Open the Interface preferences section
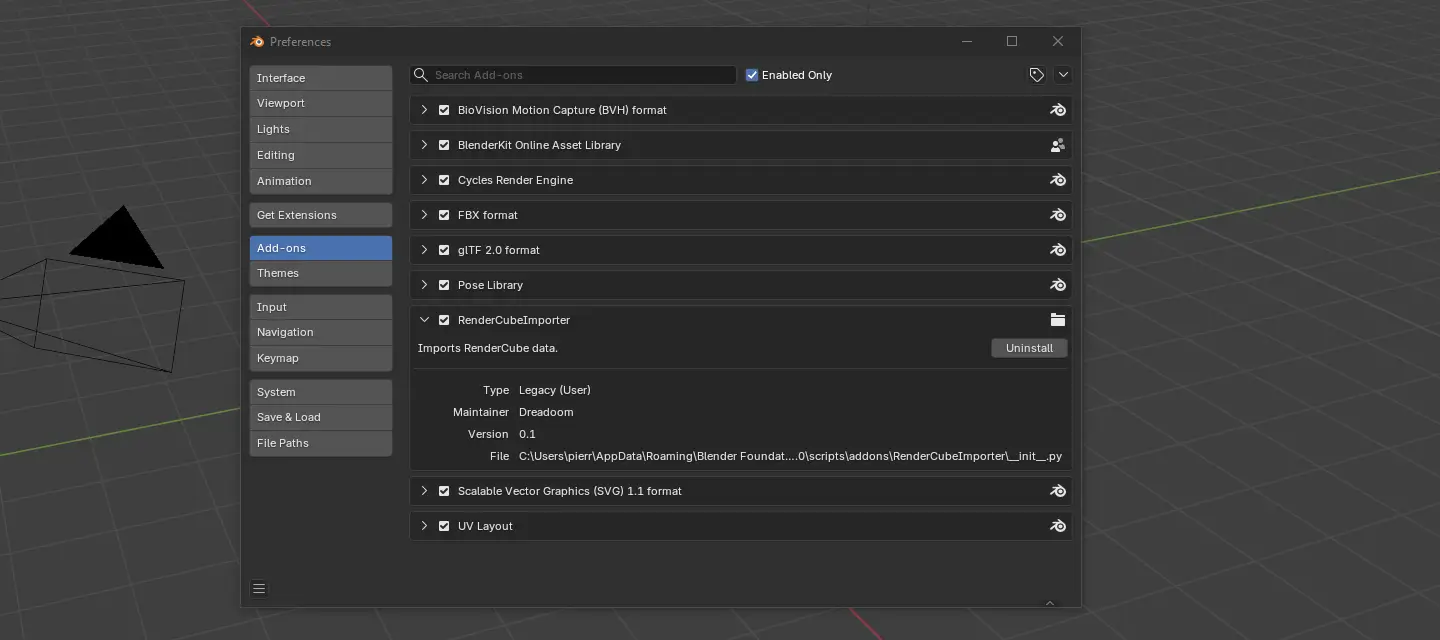The width and height of the screenshot is (1440, 640). (320, 78)
